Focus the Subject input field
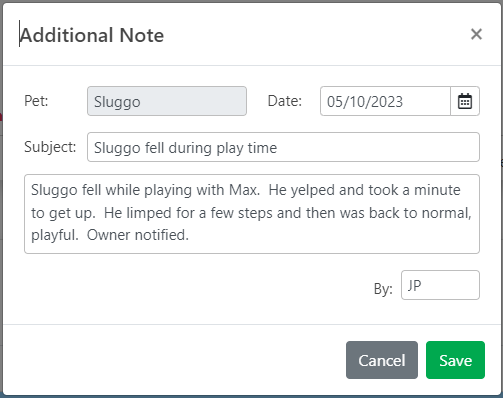503x398 pixels. click(283, 147)
